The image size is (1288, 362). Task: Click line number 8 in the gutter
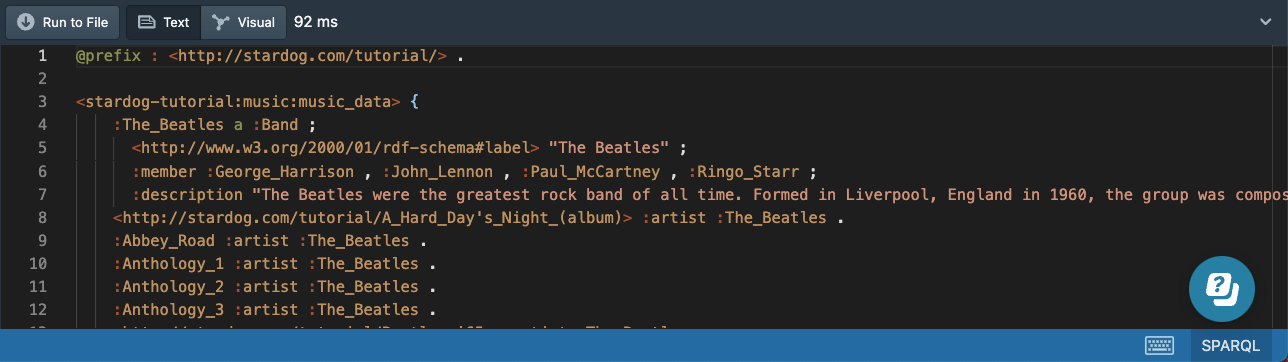tap(41, 218)
